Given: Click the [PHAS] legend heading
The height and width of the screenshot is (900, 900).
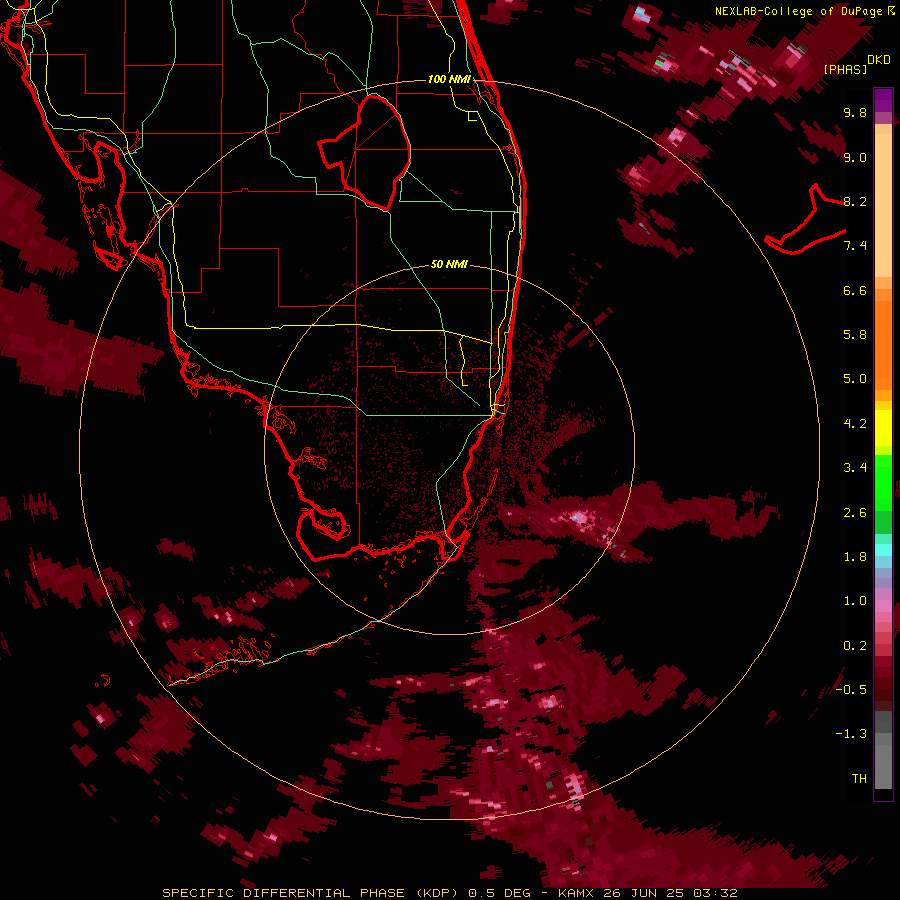Looking at the screenshot, I should (x=845, y=69).
